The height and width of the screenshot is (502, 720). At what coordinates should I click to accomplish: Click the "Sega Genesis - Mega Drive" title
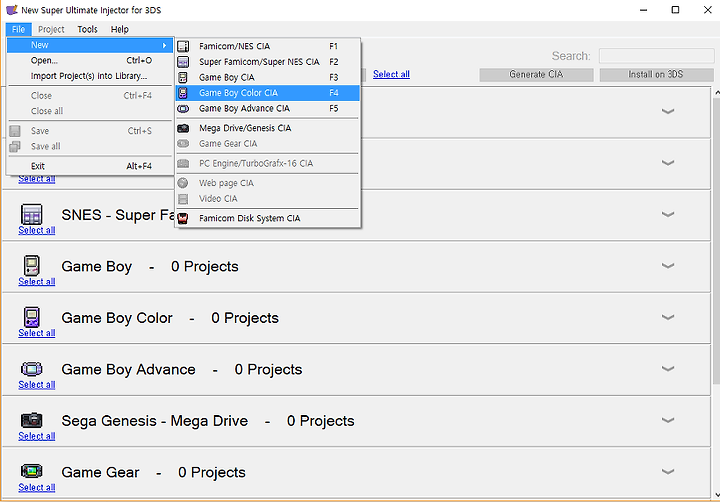click(155, 421)
